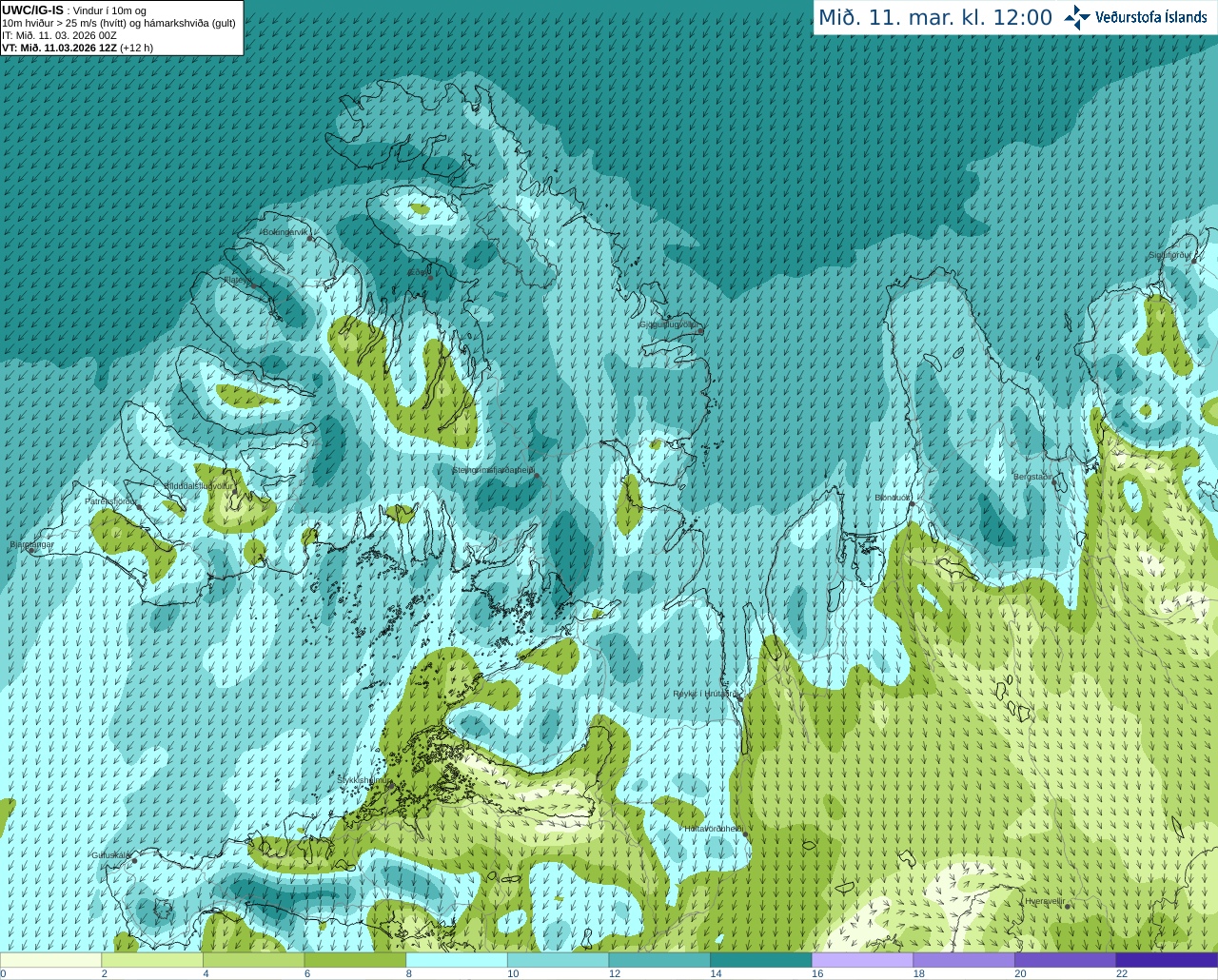Select the 'IT: Mið. 11. 03. 2026 00Z' line
The width and height of the screenshot is (1218, 980).
click(59, 35)
